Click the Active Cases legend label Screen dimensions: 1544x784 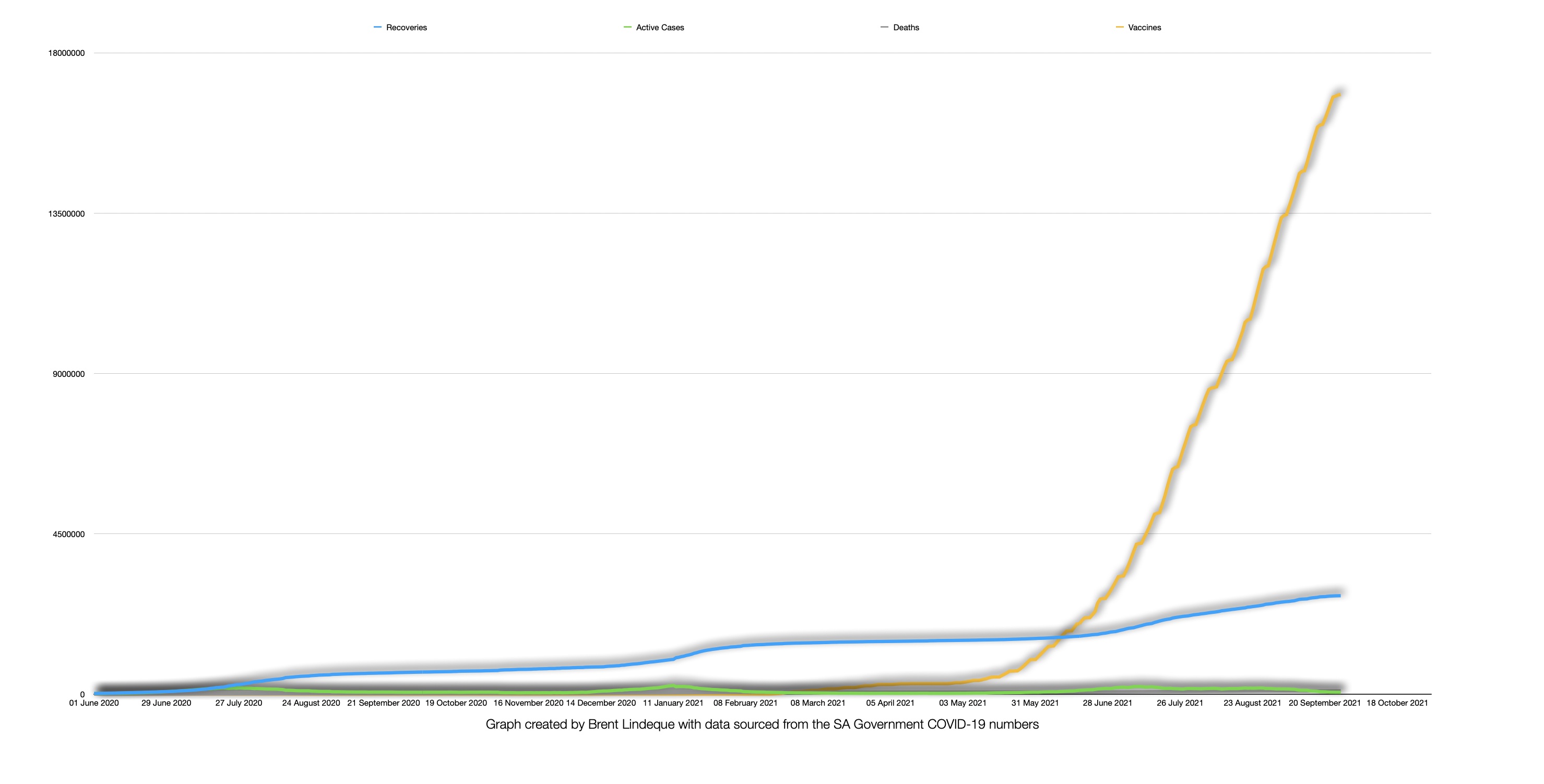[x=660, y=28]
